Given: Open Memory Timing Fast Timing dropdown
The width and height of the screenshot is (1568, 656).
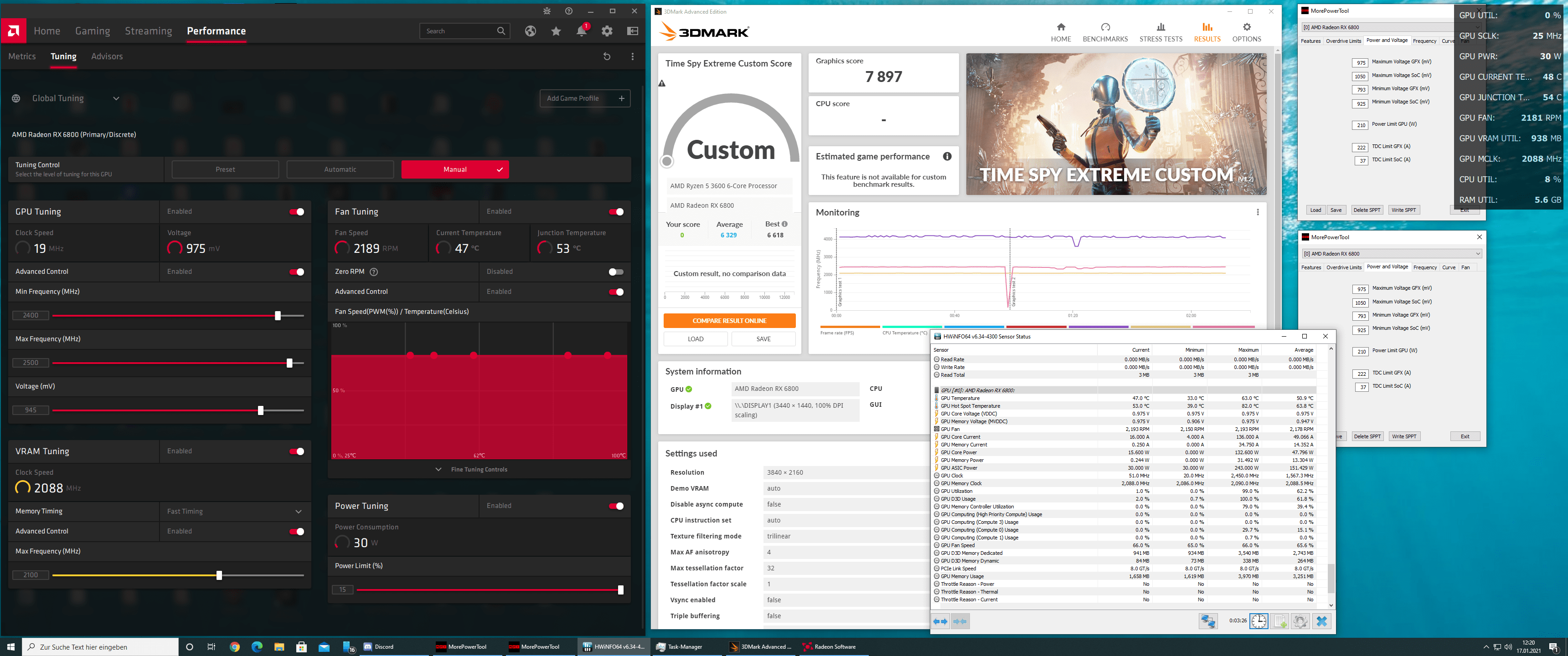Looking at the screenshot, I should pyautogui.click(x=235, y=512).
